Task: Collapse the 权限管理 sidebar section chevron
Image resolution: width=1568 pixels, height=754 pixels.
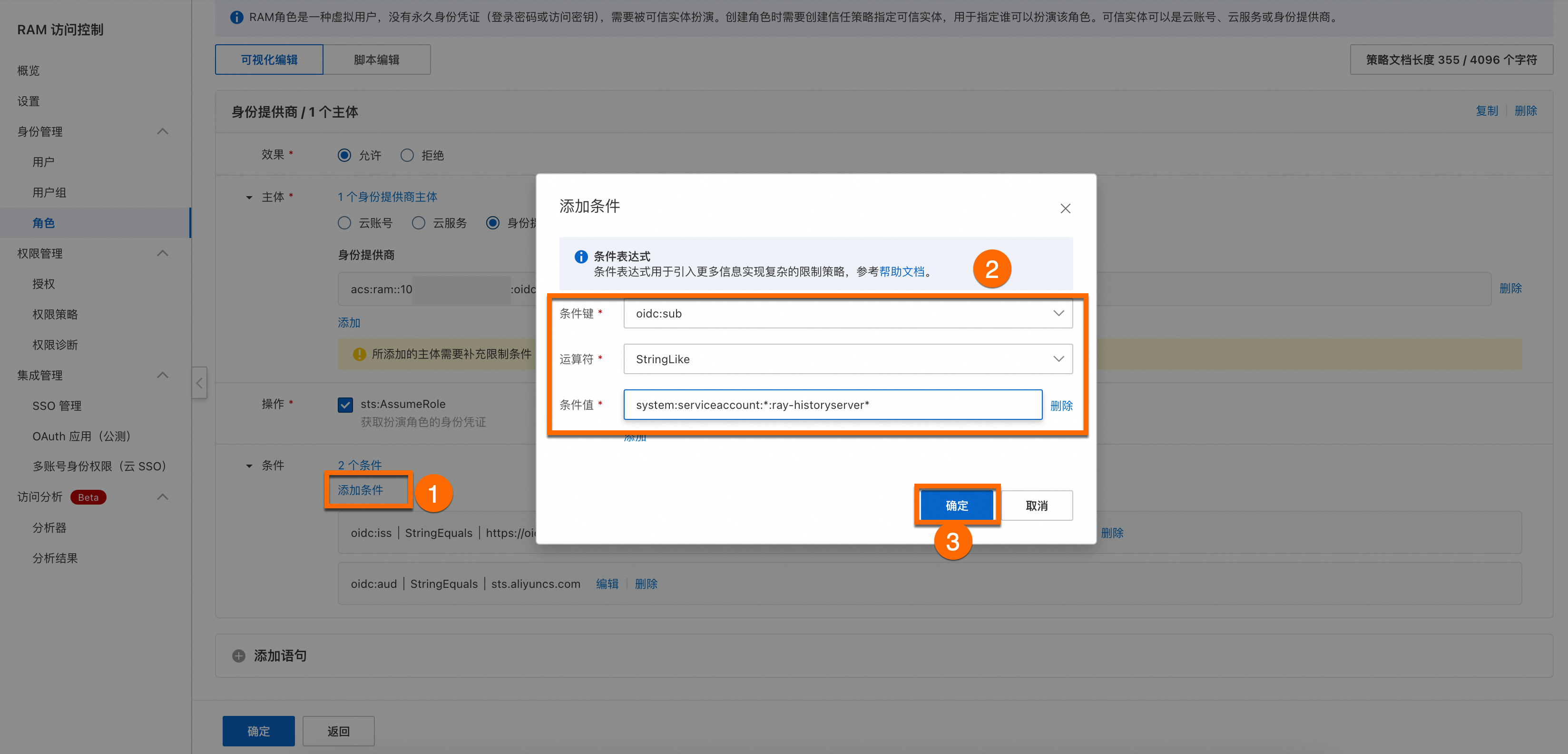Action: 163,253
